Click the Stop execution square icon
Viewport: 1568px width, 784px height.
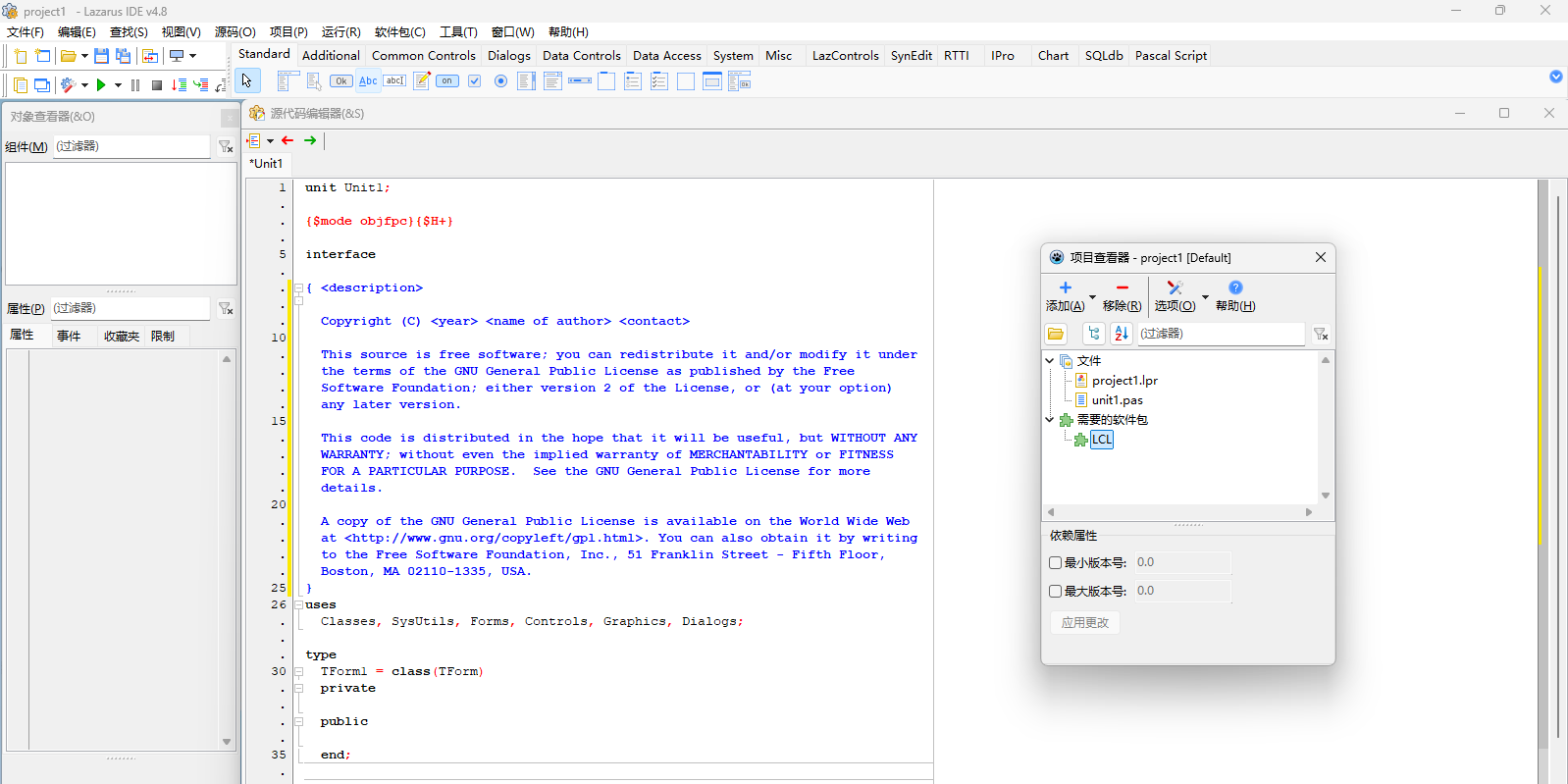pos(157,85)
